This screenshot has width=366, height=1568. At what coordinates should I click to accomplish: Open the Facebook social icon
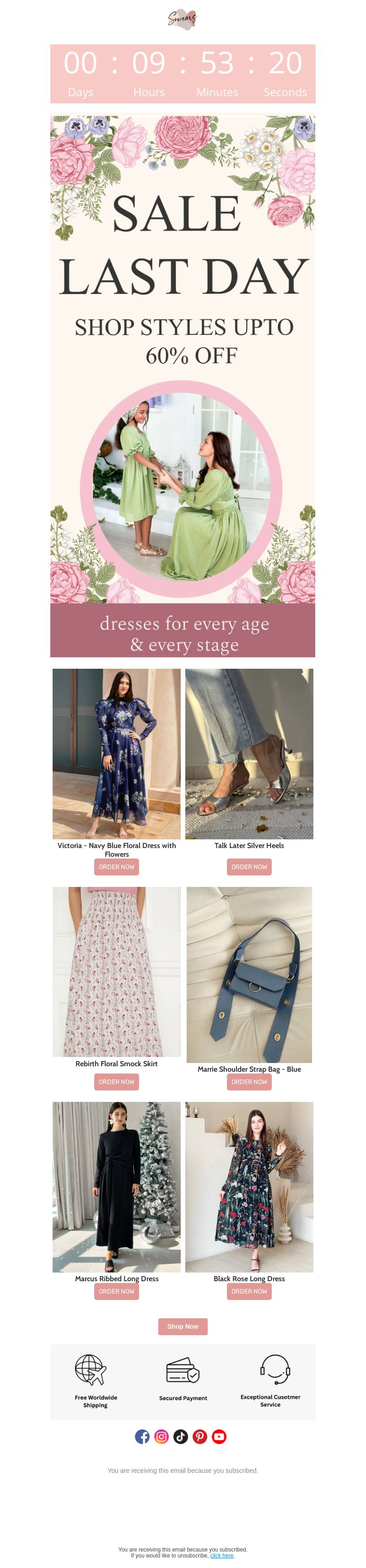142,1437
